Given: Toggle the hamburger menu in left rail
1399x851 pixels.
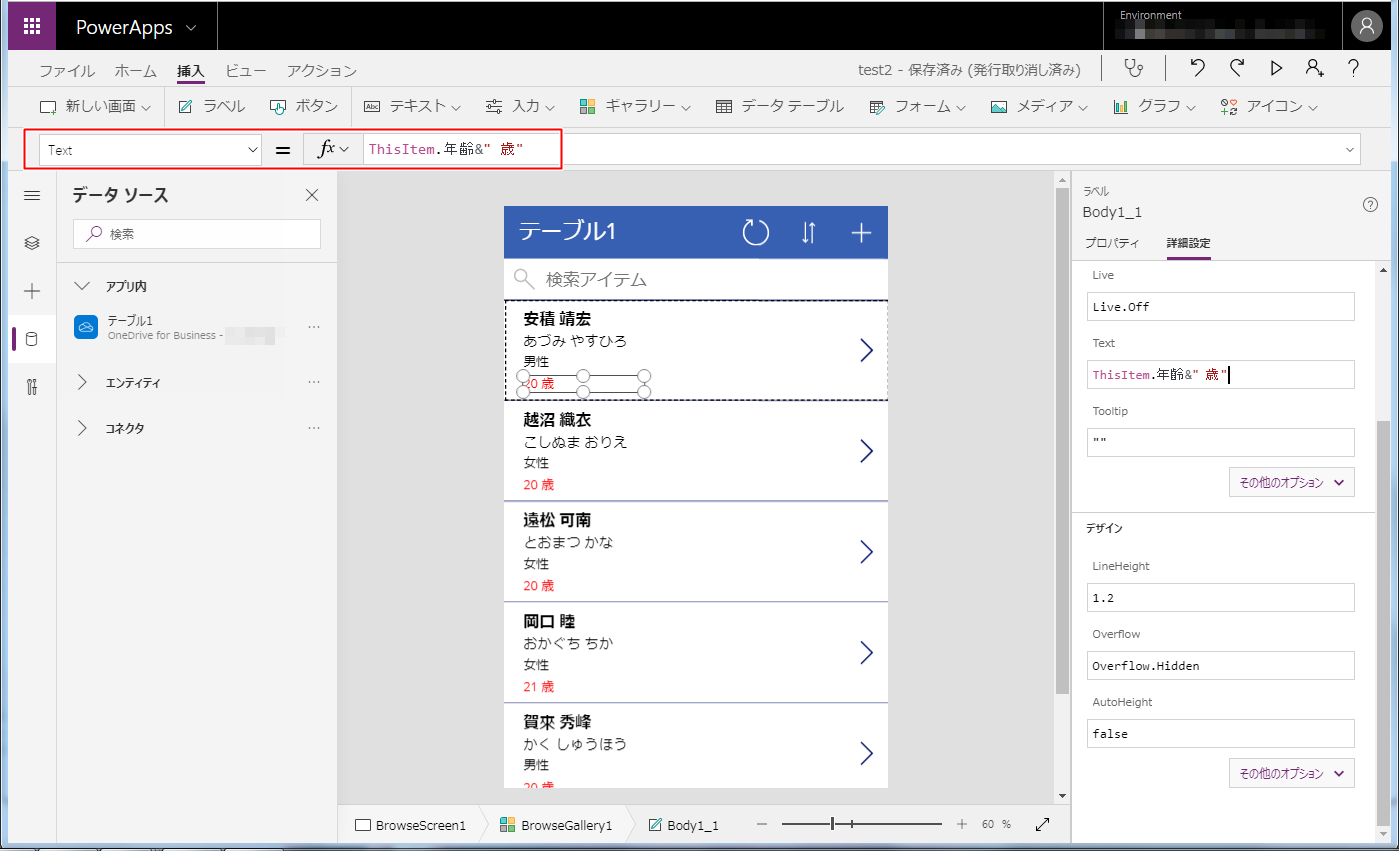Looking at the screenshot, I should coord(32,195).
